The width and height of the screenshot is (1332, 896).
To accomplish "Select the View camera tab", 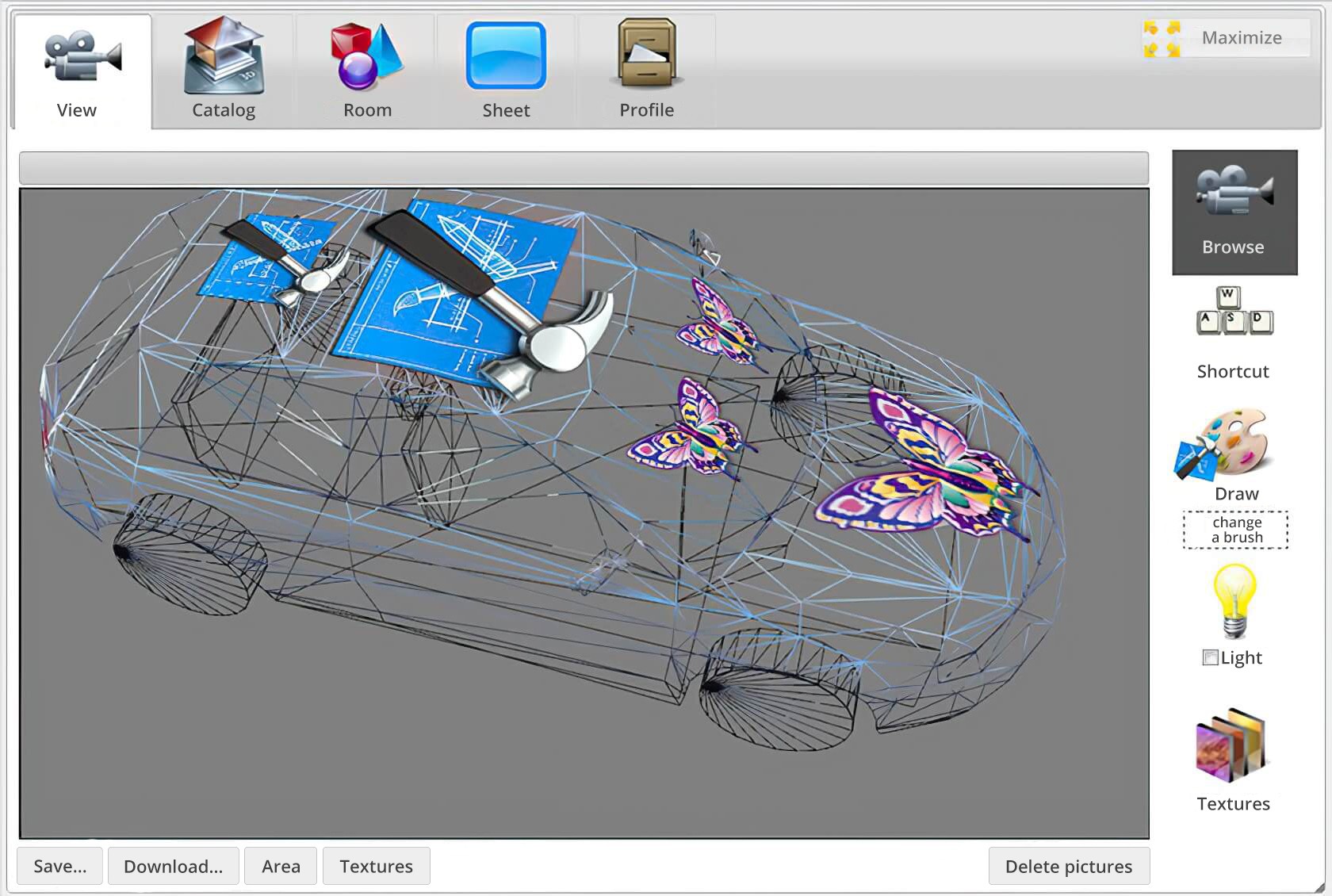I will 81,73.
